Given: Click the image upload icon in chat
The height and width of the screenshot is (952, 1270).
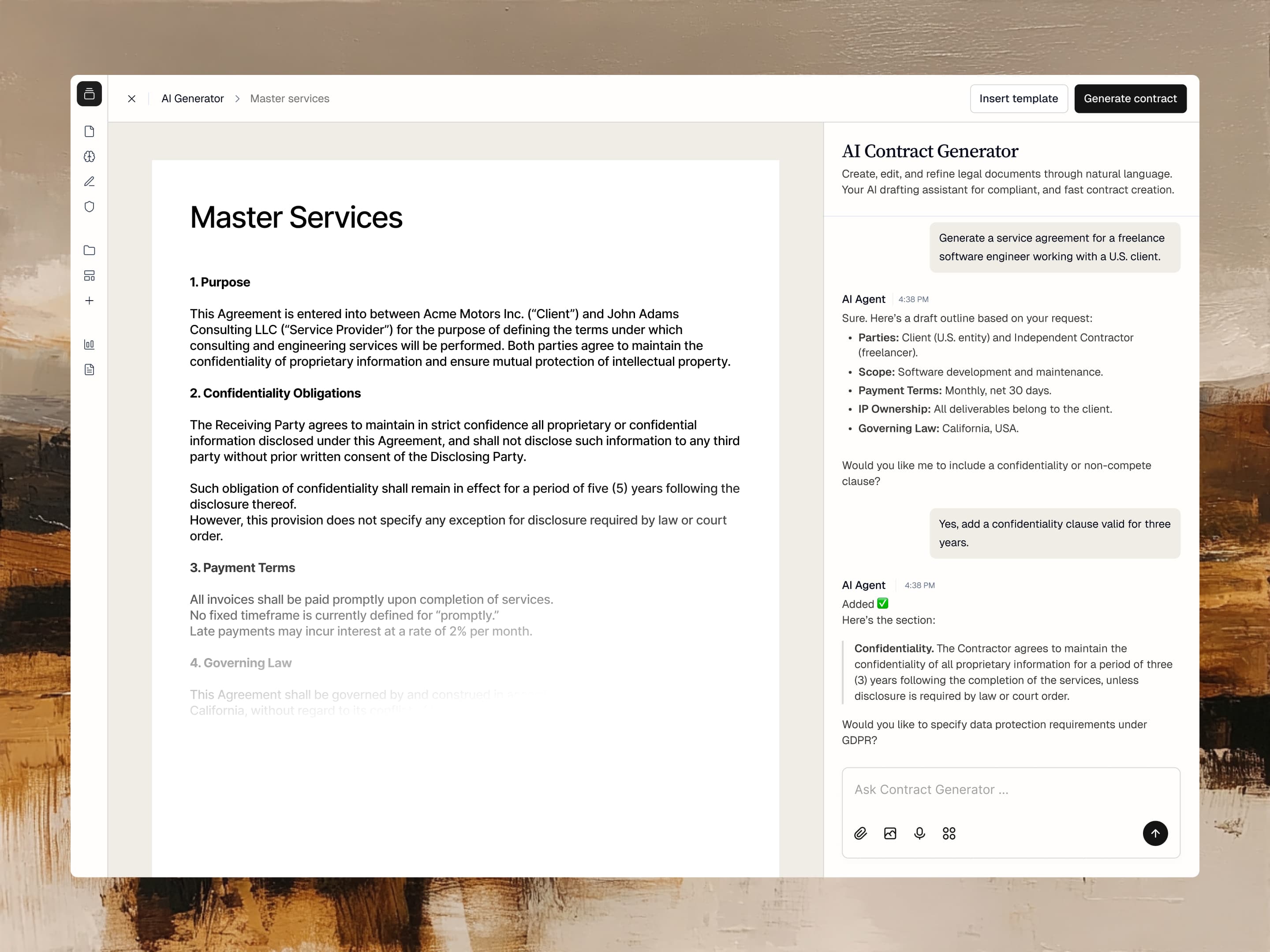Looking at the screenshot, I should tap(890, 833).
